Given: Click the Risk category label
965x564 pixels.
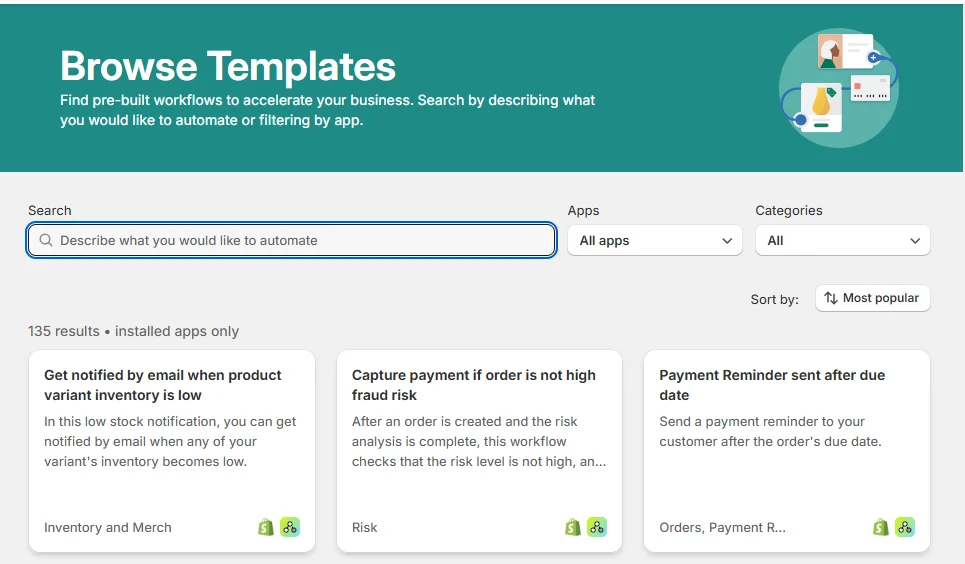Looking at the screenshot, I should click(x=365, y=527).
